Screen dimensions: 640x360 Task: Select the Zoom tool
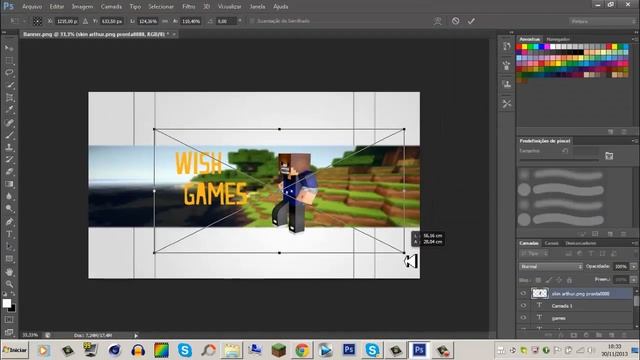click(9, 284)
